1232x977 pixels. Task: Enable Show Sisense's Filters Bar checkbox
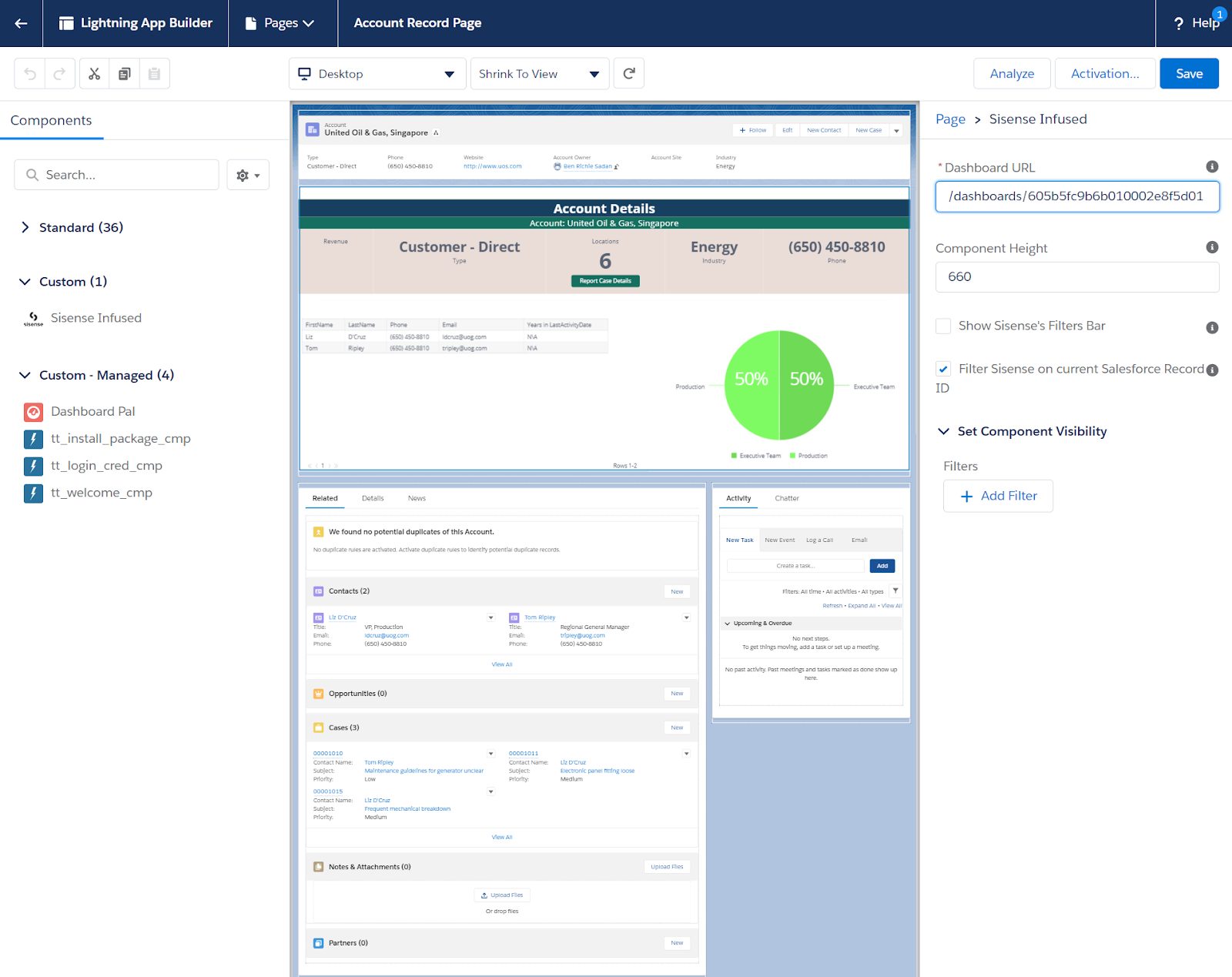click(943, 326)
